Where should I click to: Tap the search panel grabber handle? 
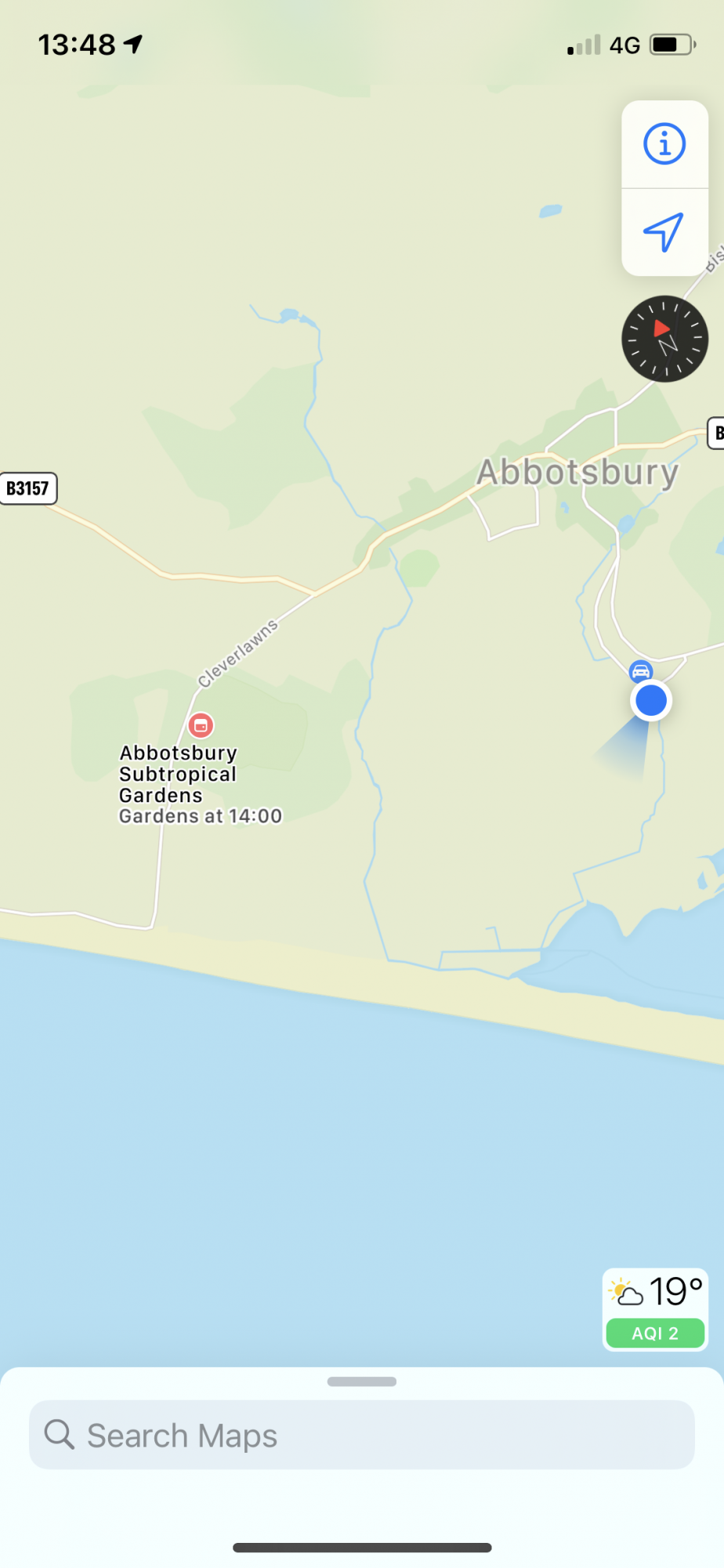[x=362, y=1381]
